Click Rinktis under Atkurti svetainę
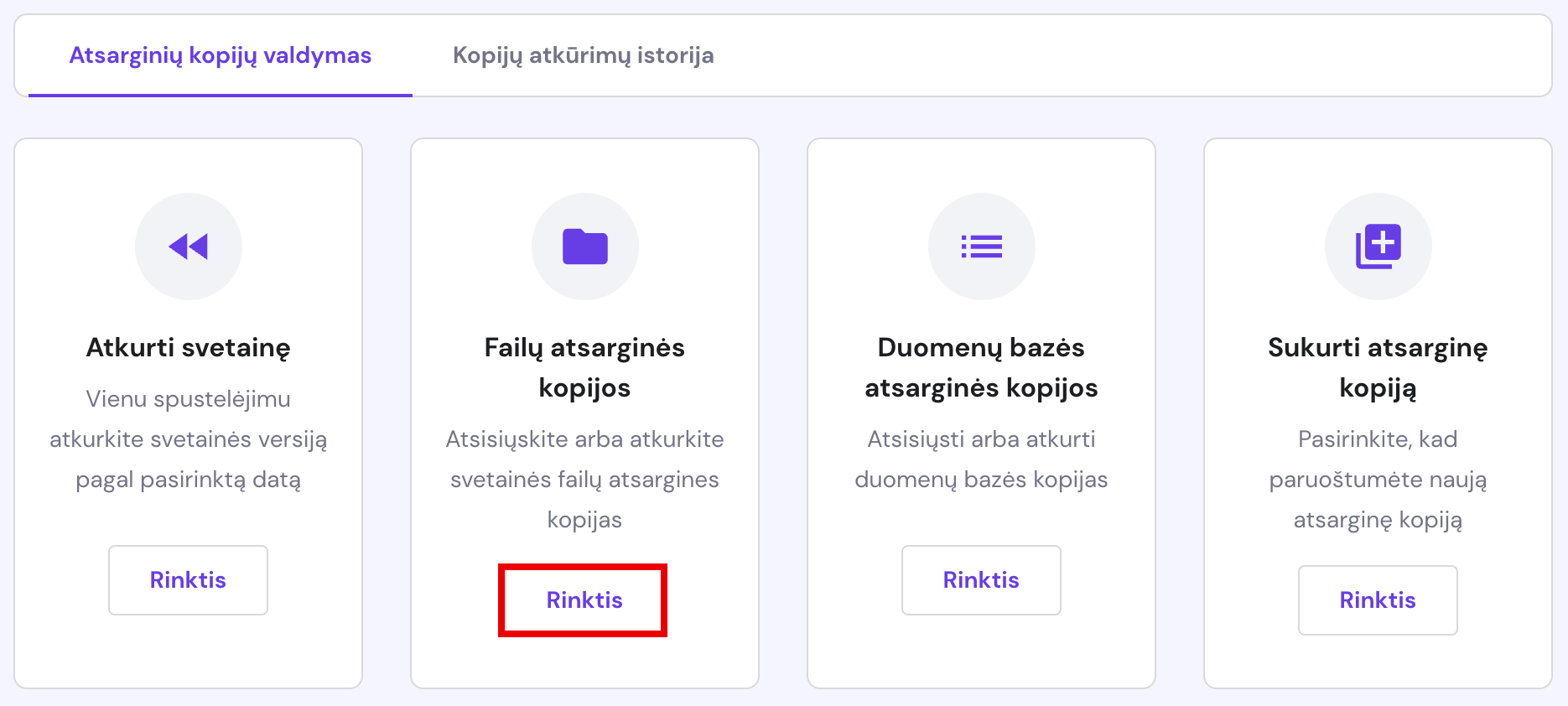1568x706 pixels. [188, 579]
